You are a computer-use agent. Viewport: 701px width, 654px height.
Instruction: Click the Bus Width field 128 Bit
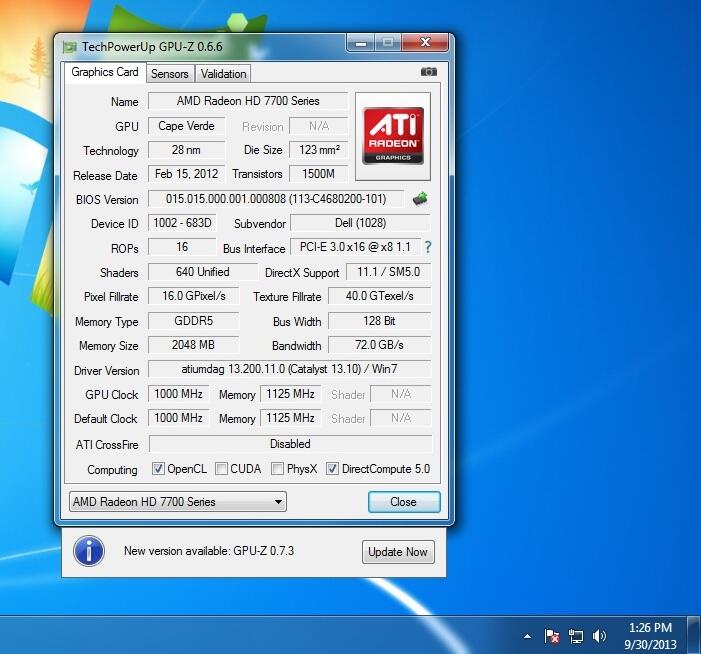coord(380,321)
